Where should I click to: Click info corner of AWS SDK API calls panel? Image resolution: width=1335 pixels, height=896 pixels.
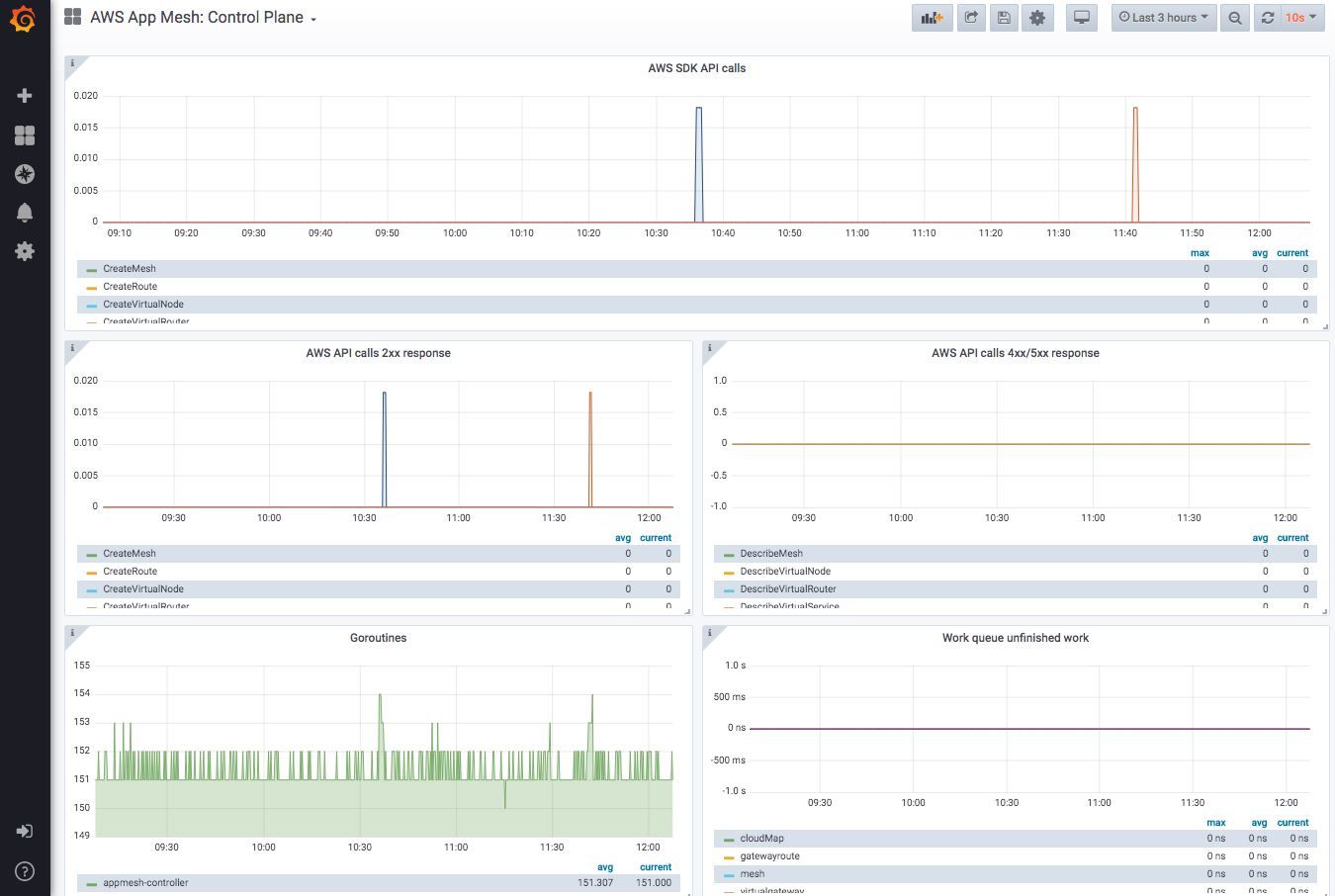click(72, 63)
